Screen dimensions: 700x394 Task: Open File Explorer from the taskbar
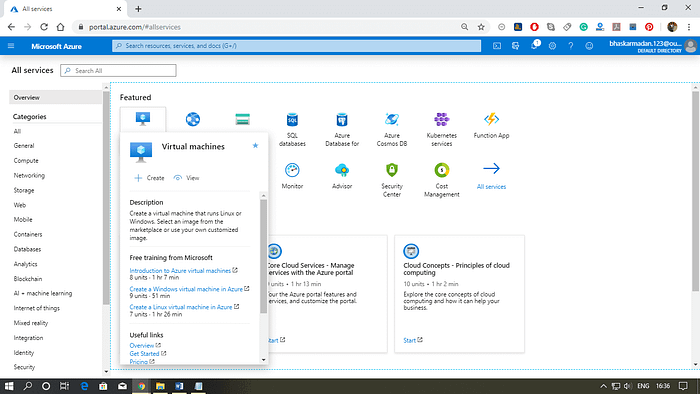tap(160, 386)
